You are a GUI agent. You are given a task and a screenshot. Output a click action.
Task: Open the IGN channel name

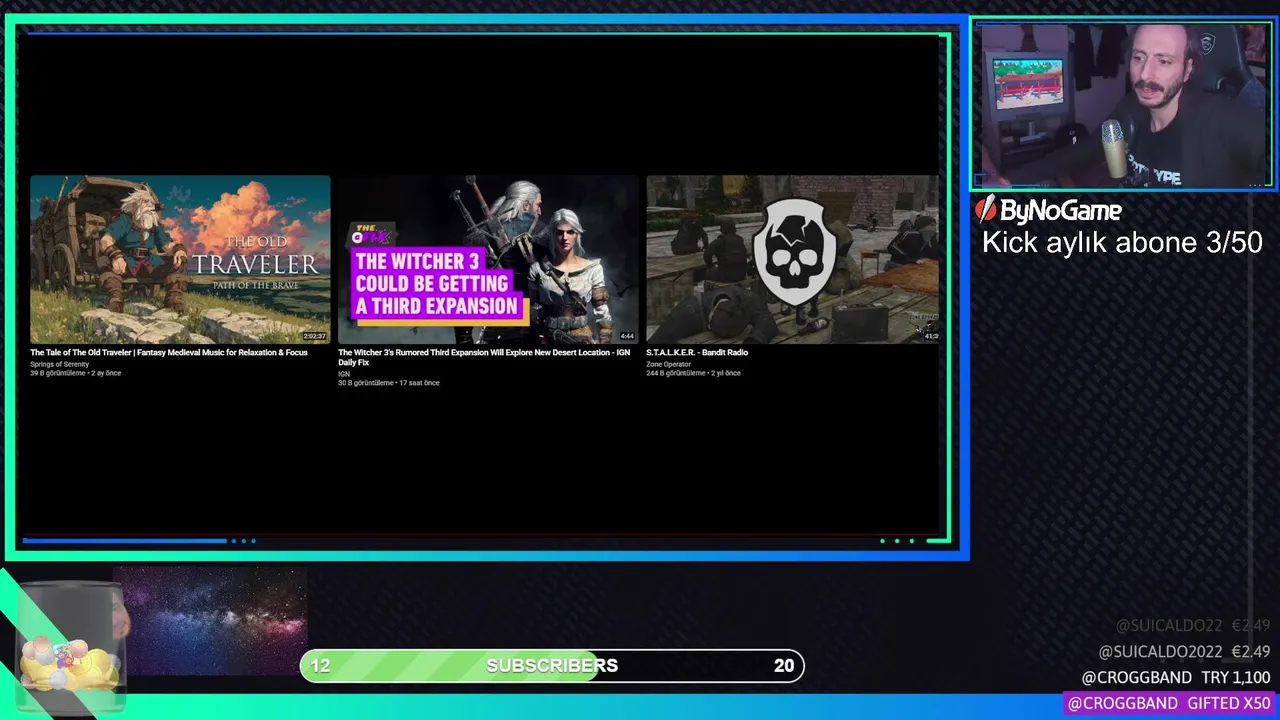click(344, 374)
